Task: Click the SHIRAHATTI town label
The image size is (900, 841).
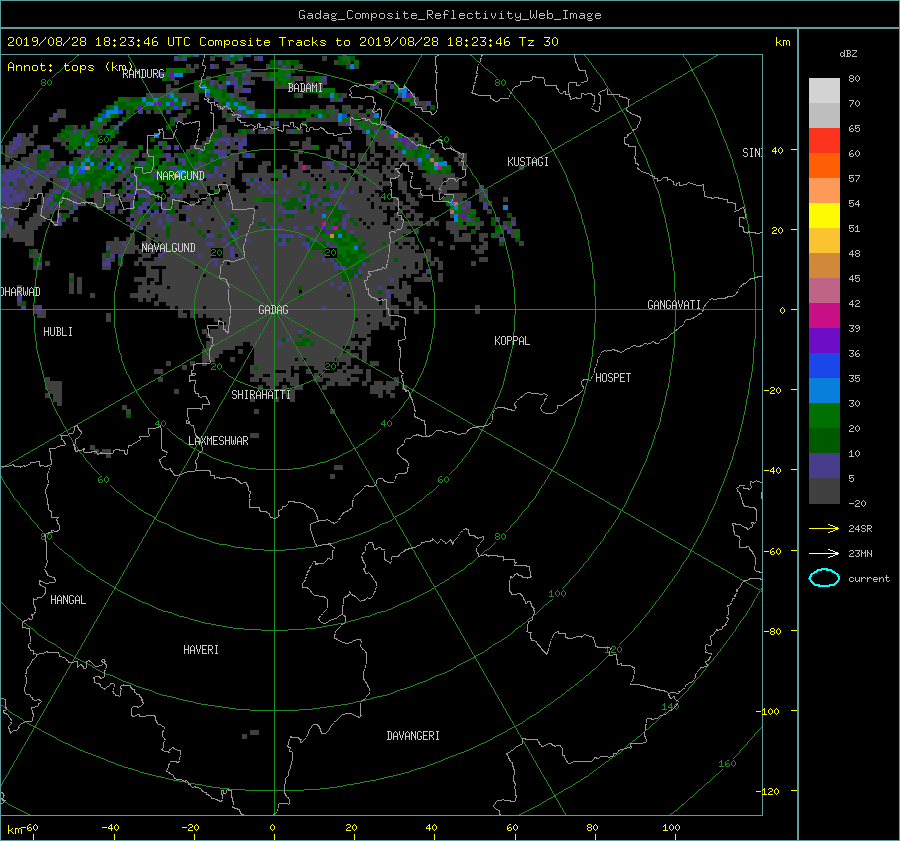Action: point(261,395)
